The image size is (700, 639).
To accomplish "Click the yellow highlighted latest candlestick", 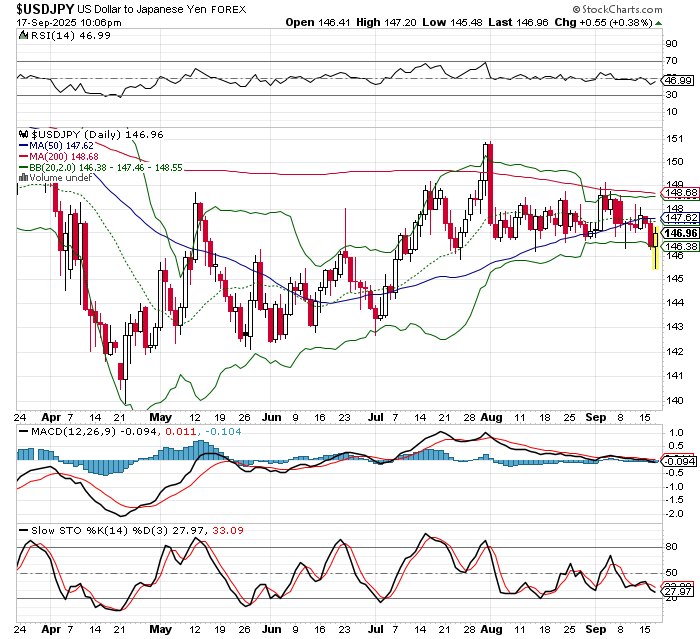I will click(x=655, y=246).
